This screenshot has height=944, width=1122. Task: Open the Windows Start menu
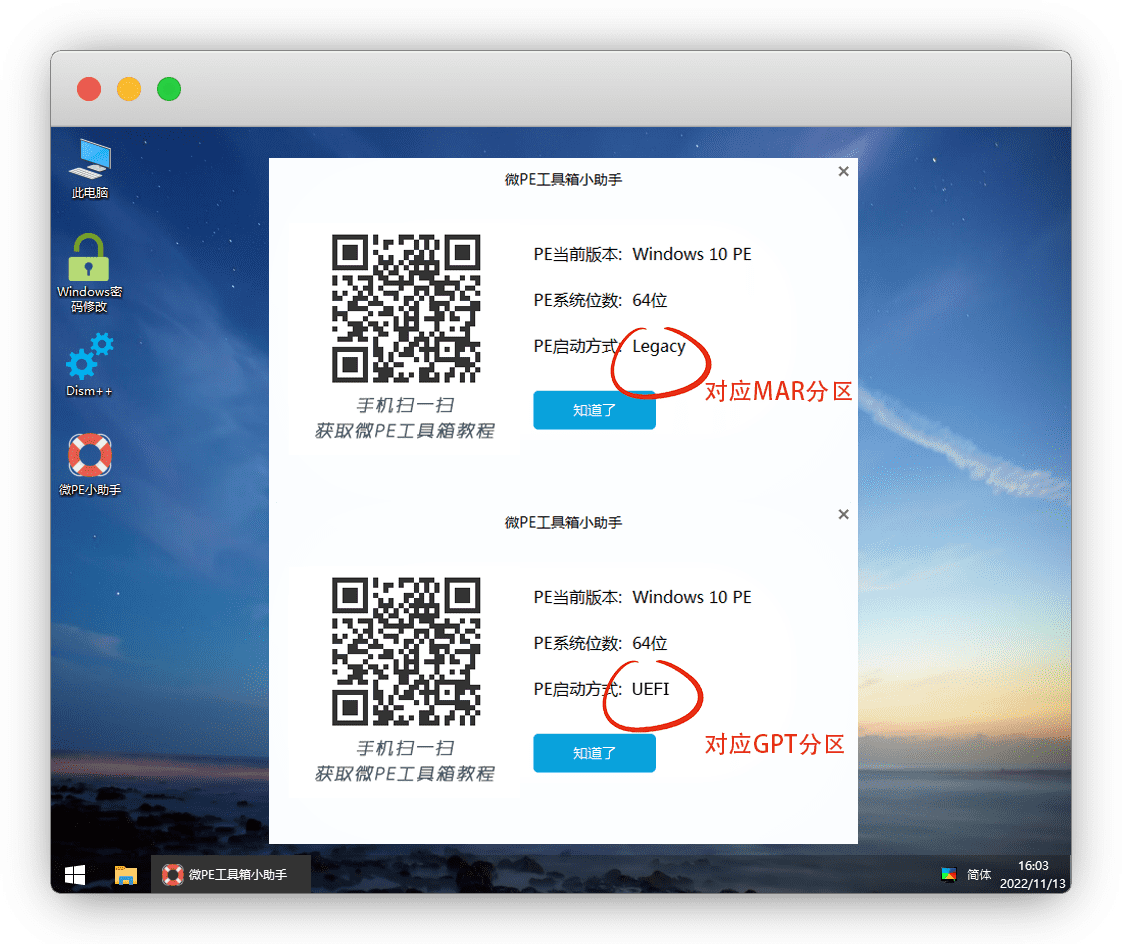(75, 875)
